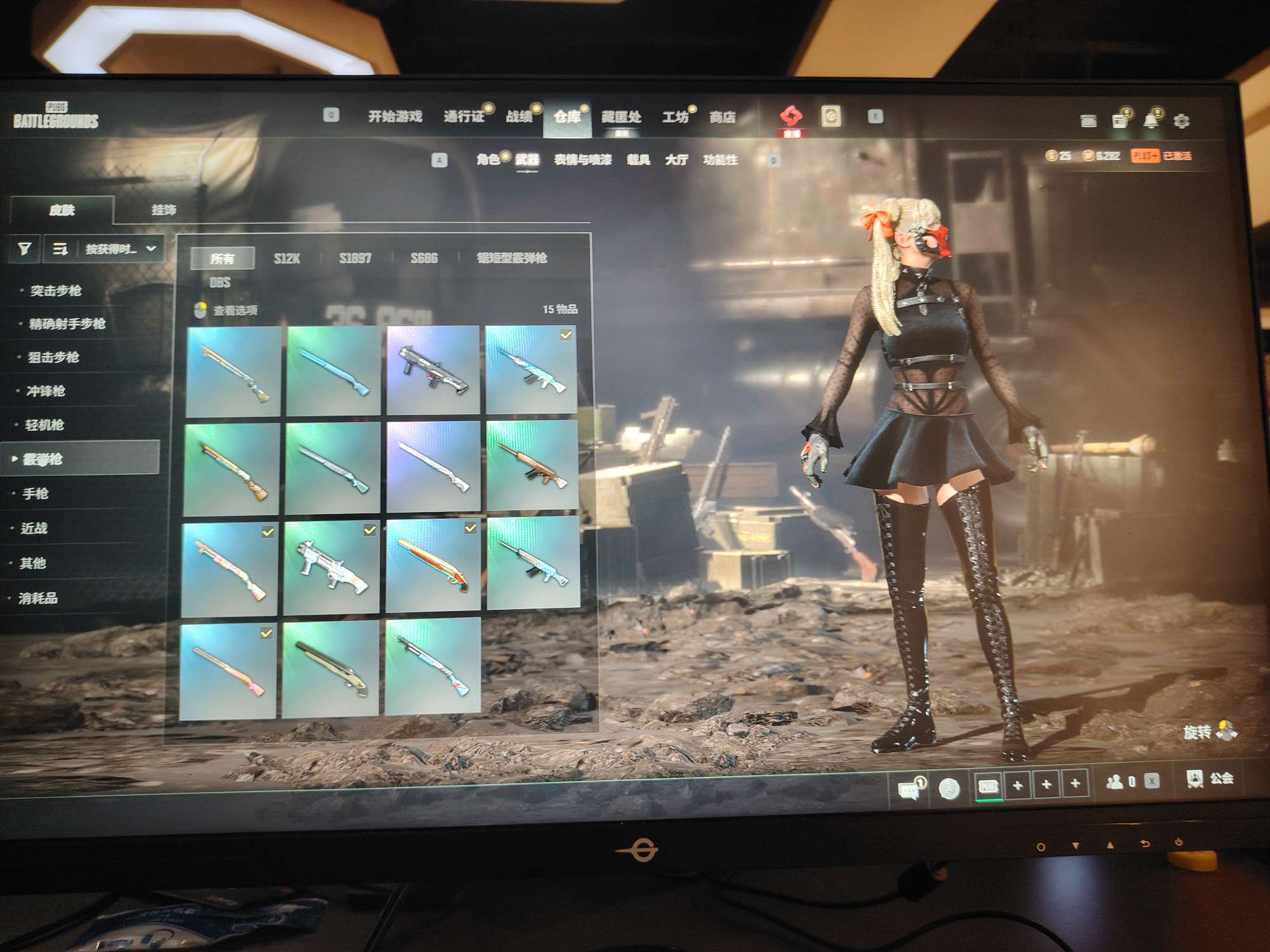Screen dimensions: 1270x952
Task: Expand the 轻机枪 category
Action: 44,425
